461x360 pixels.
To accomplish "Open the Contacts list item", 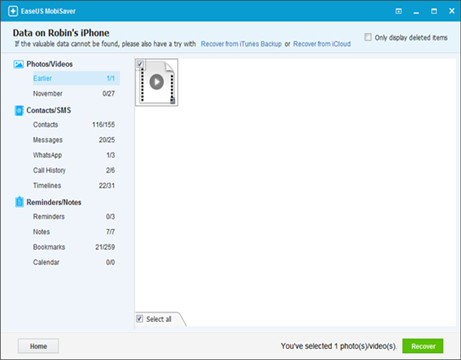I will pyautogui.click(x=74, y=125).
